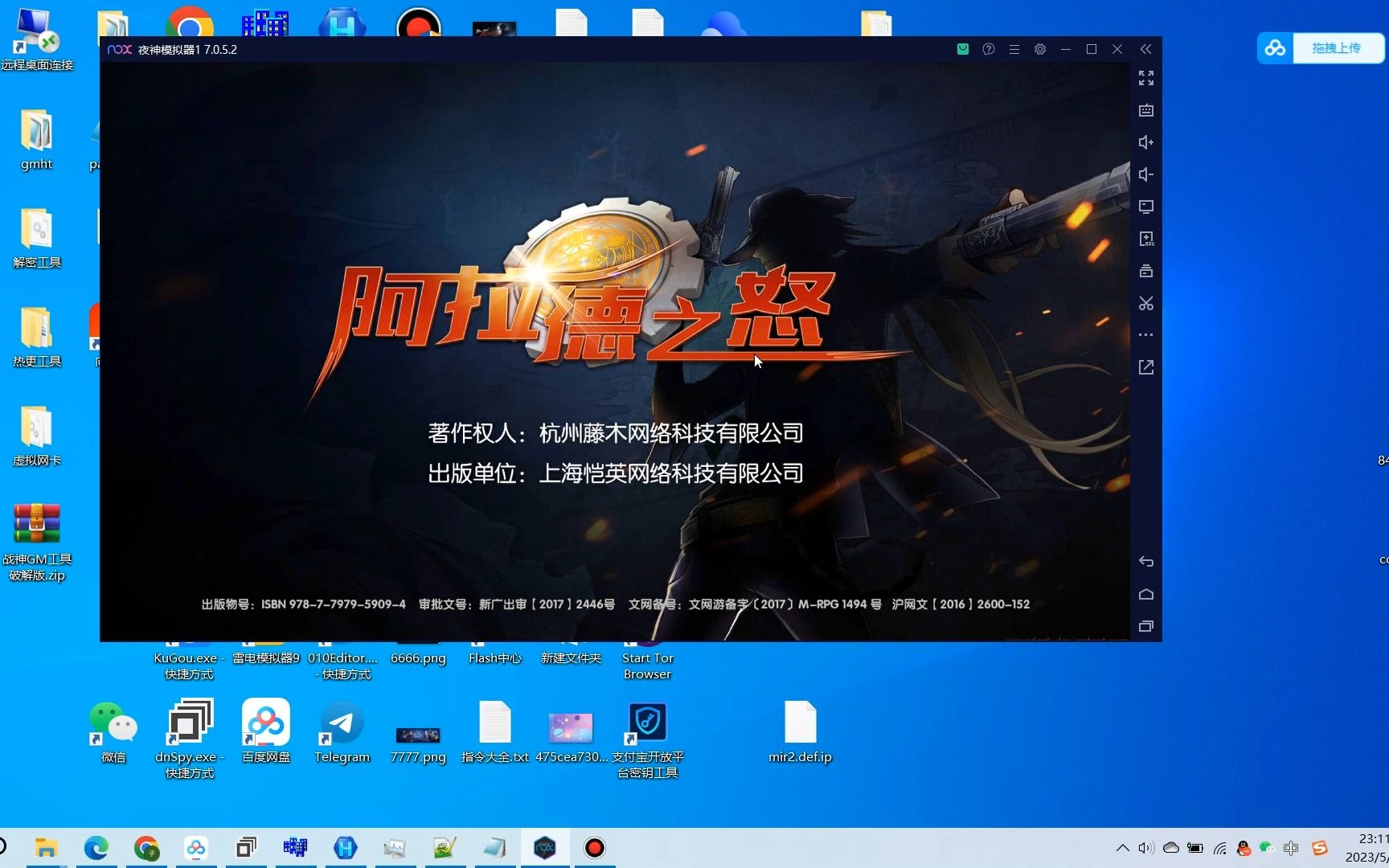Show more tools via three dots
This screenshot has width=1389, height=868.
pos(1146,335)
